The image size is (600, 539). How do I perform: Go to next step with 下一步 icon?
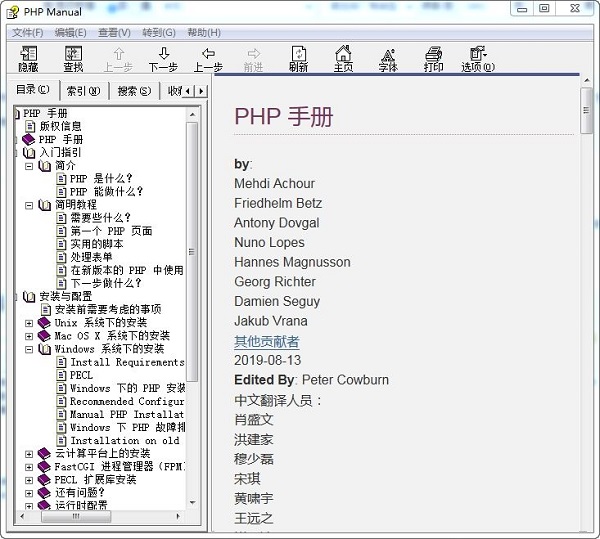click(163, 58)
